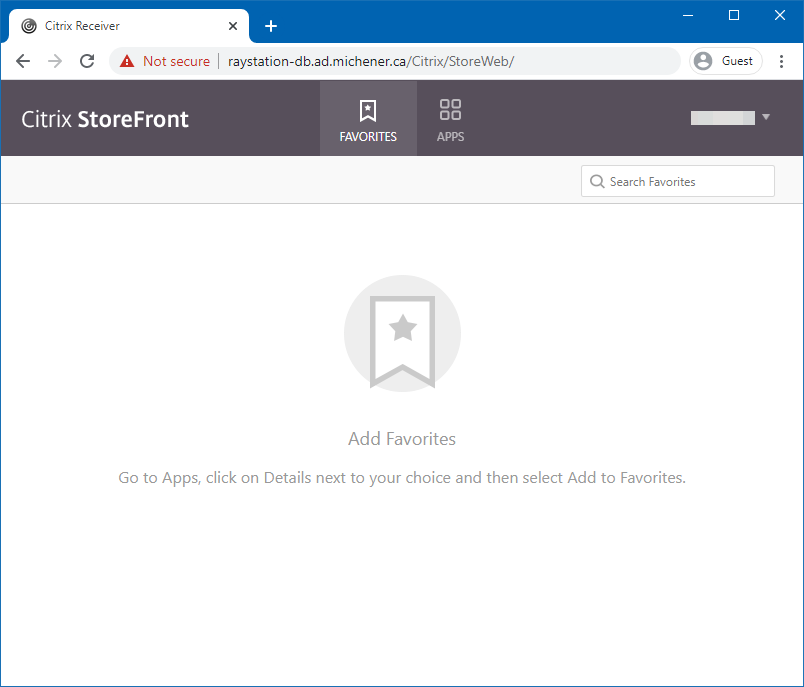The height and width of the screenshot is (687, 804).
Task: Click the magnifier icon in the search box
Action: pos(597,181)
